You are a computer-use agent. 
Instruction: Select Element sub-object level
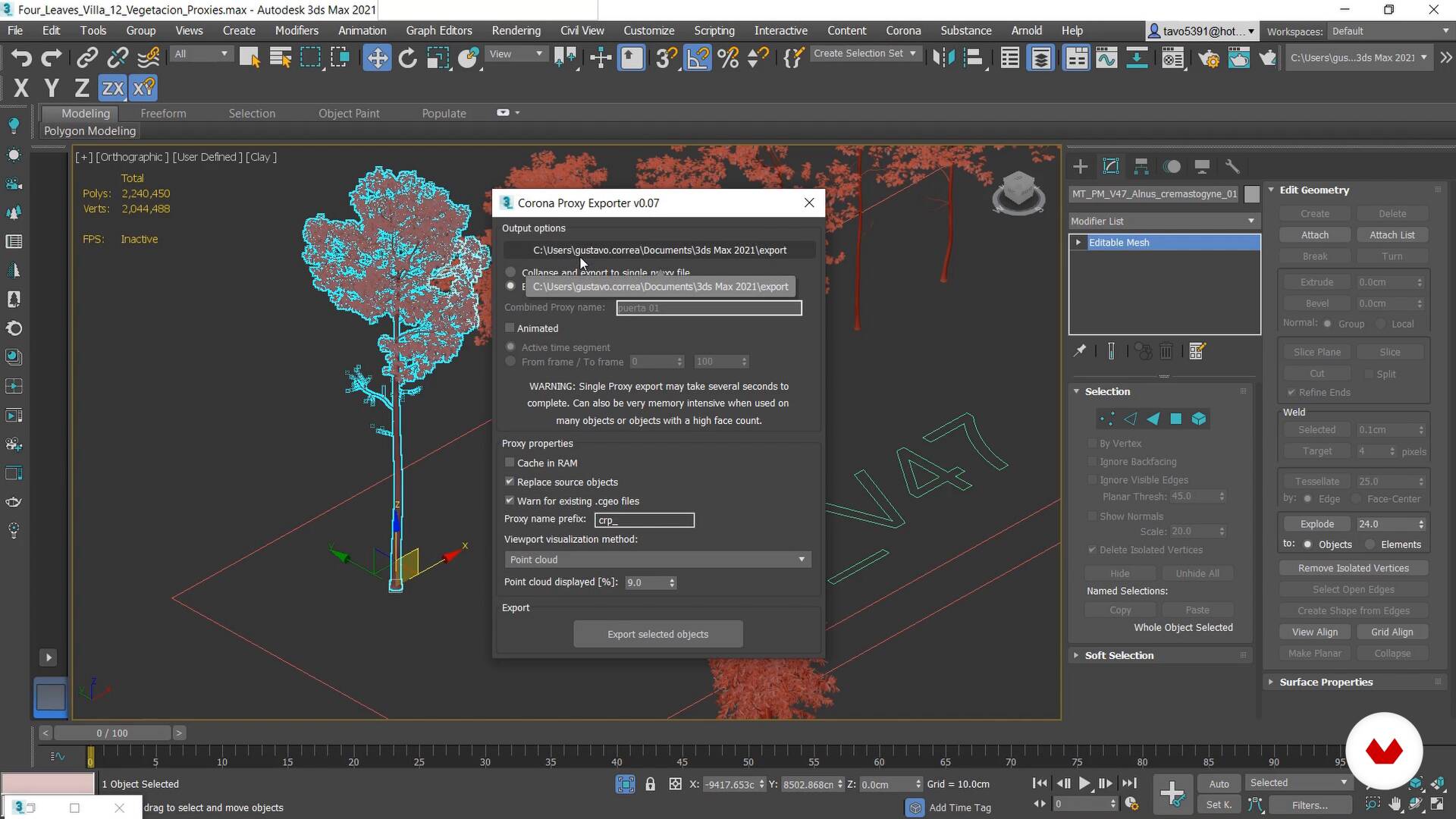point(1199,419)
